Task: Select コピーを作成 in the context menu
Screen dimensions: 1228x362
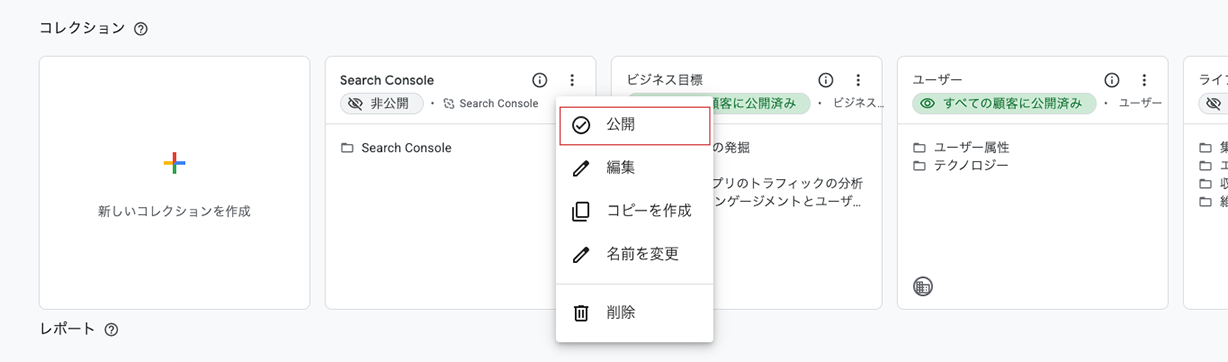Action: click(635, 211)
